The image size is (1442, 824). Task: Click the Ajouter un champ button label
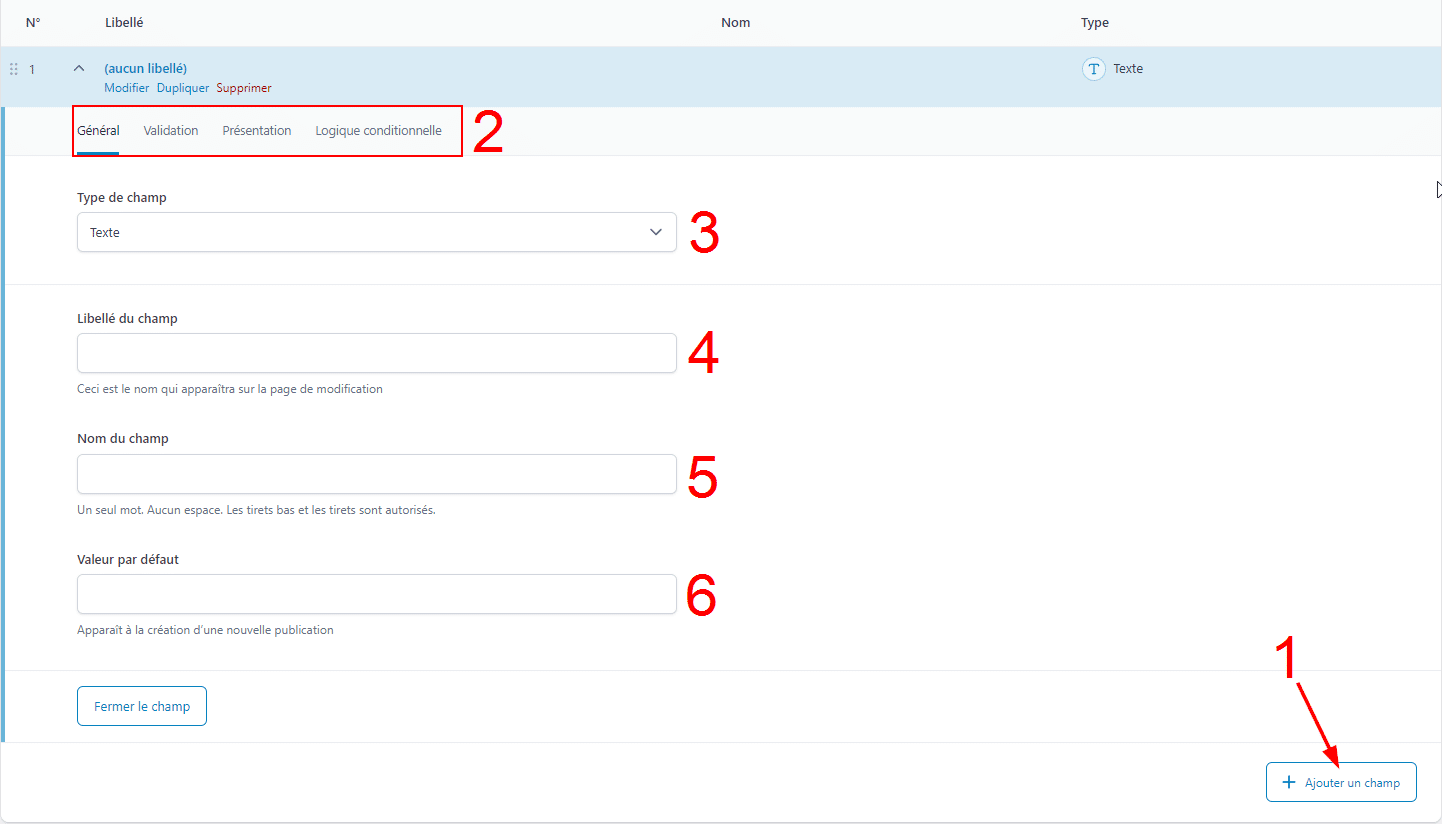coord(1352,782)
